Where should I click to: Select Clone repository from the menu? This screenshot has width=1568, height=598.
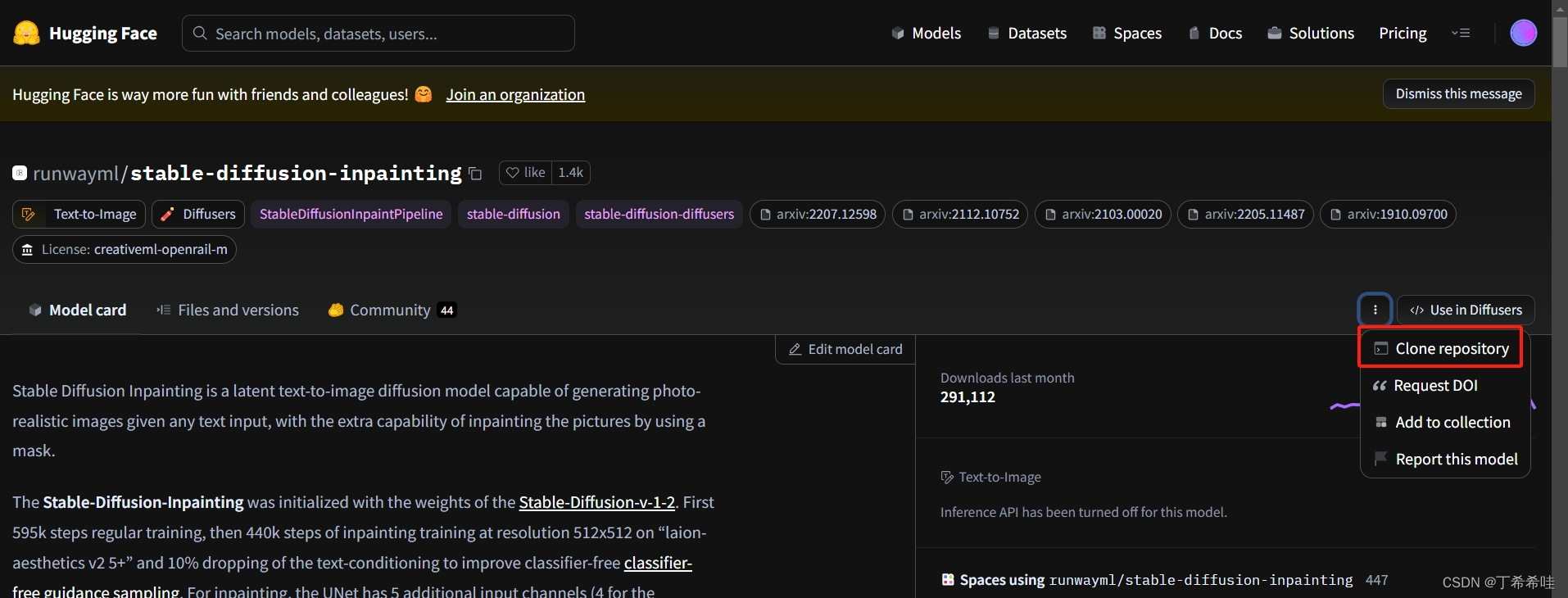pyautogui.click(x=1441, y=348)
